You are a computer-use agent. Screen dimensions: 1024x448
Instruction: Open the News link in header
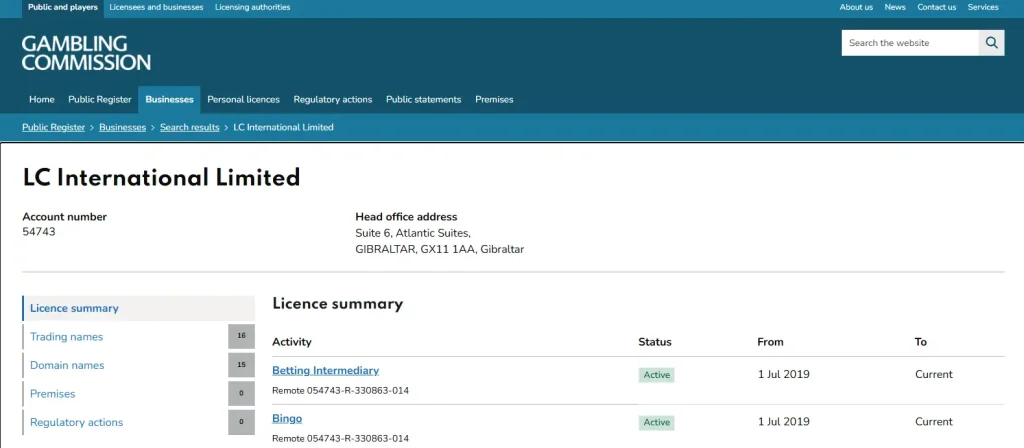[x=895, y=7]
